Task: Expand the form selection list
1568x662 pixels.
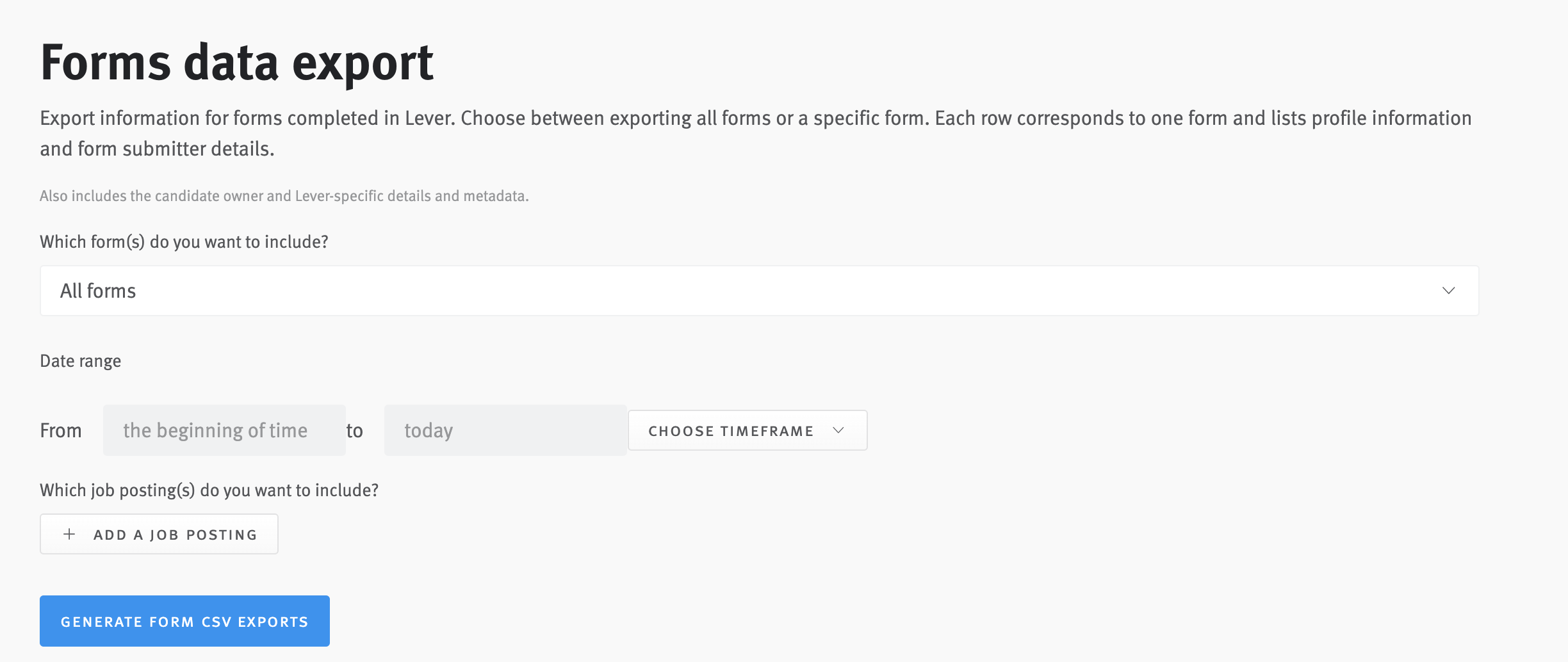Action: [x=641, y=291]
